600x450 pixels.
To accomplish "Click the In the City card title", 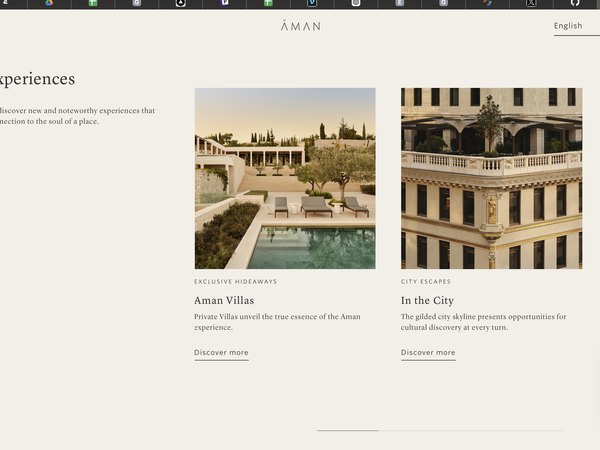I will [x=427, y=300].
